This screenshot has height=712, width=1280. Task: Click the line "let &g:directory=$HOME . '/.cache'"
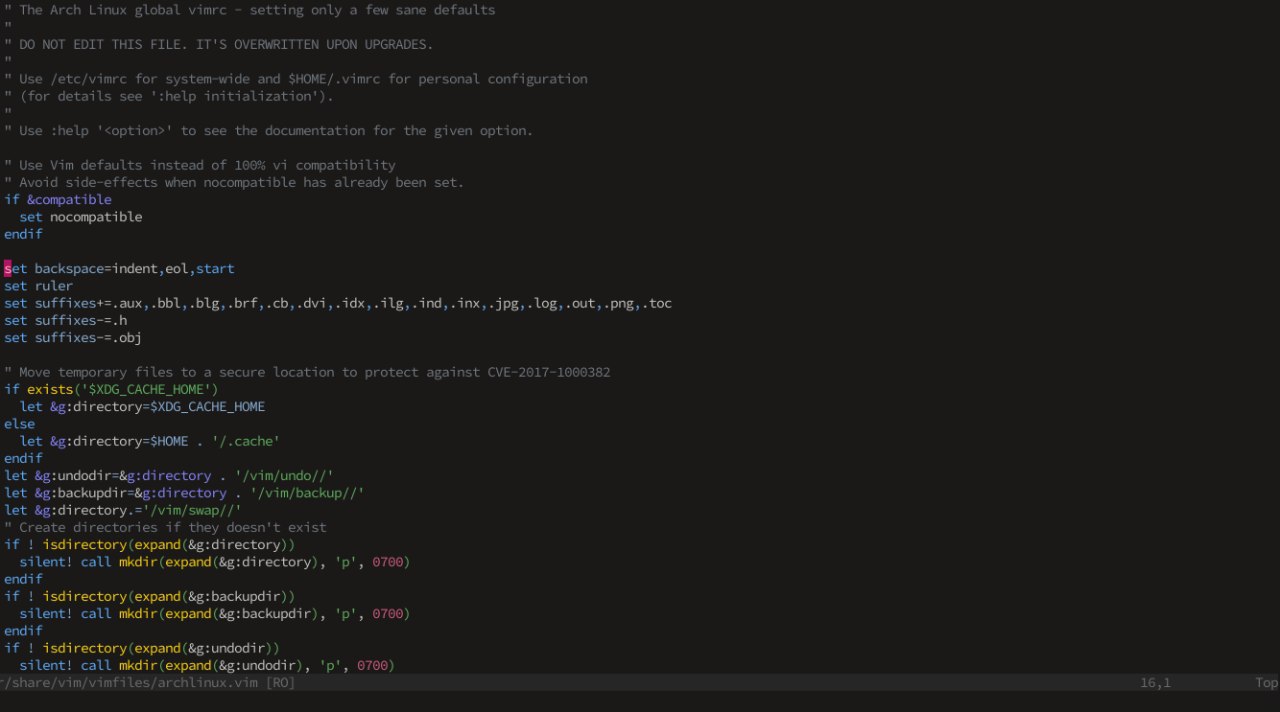[150, 441]
